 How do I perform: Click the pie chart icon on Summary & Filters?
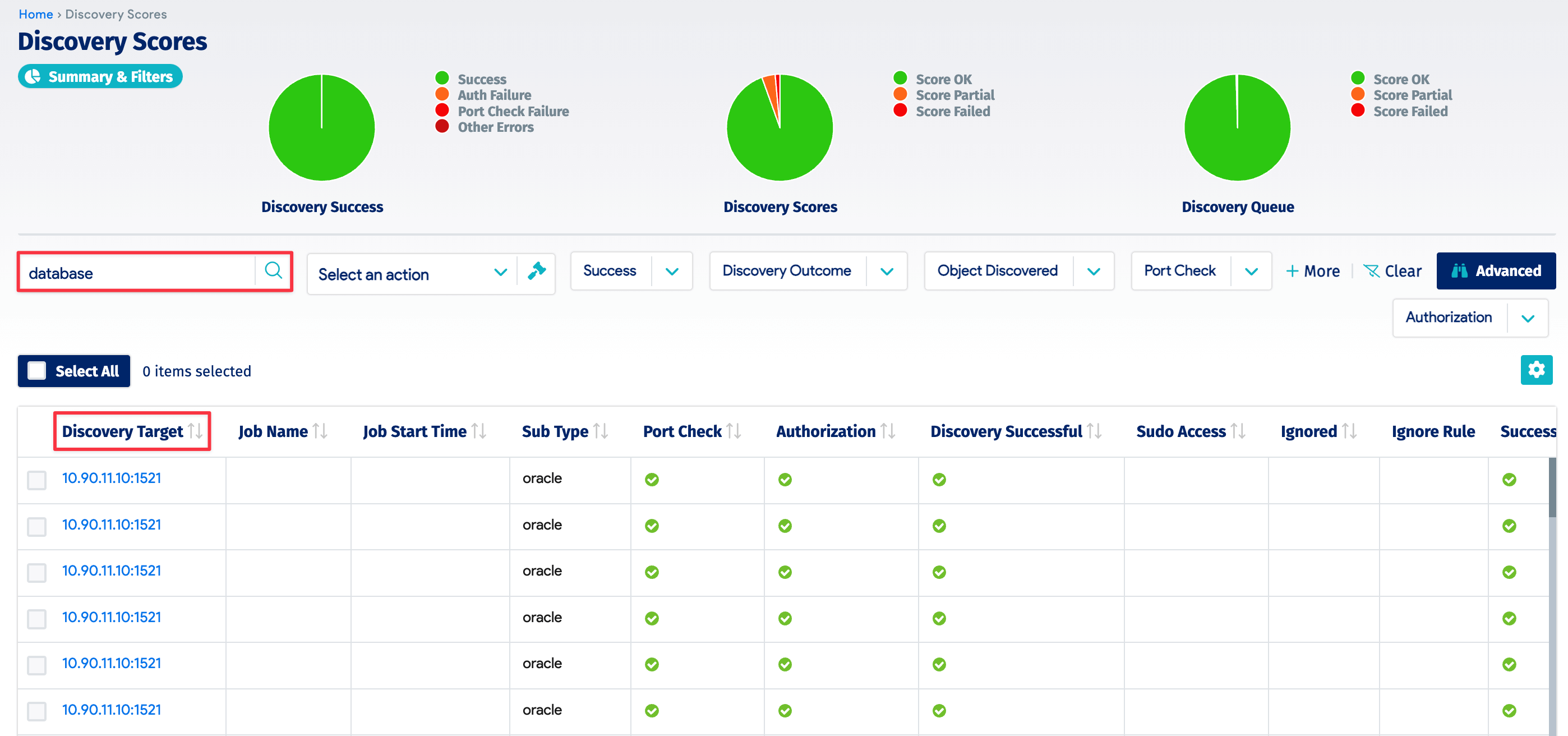(x=35, y=76)
